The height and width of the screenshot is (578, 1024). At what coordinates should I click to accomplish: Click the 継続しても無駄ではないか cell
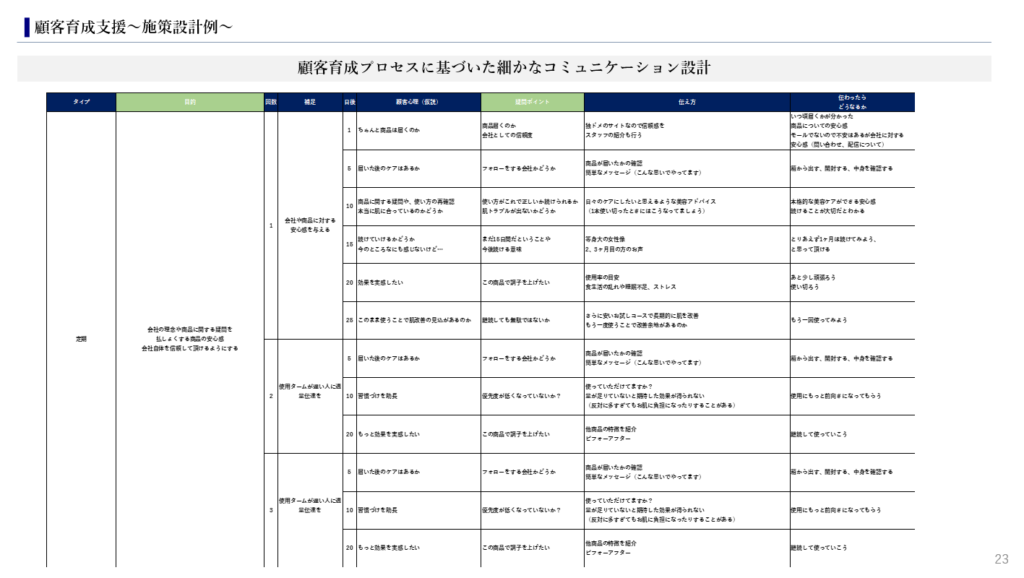(516, 320)
